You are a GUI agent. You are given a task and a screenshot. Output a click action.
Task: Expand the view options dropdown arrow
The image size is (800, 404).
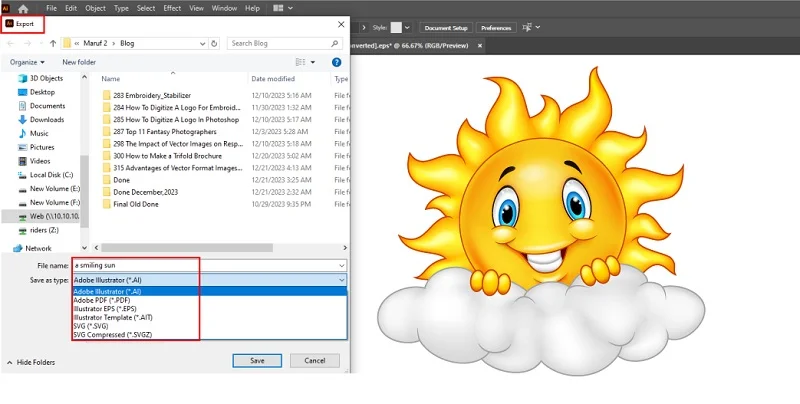pyautogui.click(x=313, y=62)
